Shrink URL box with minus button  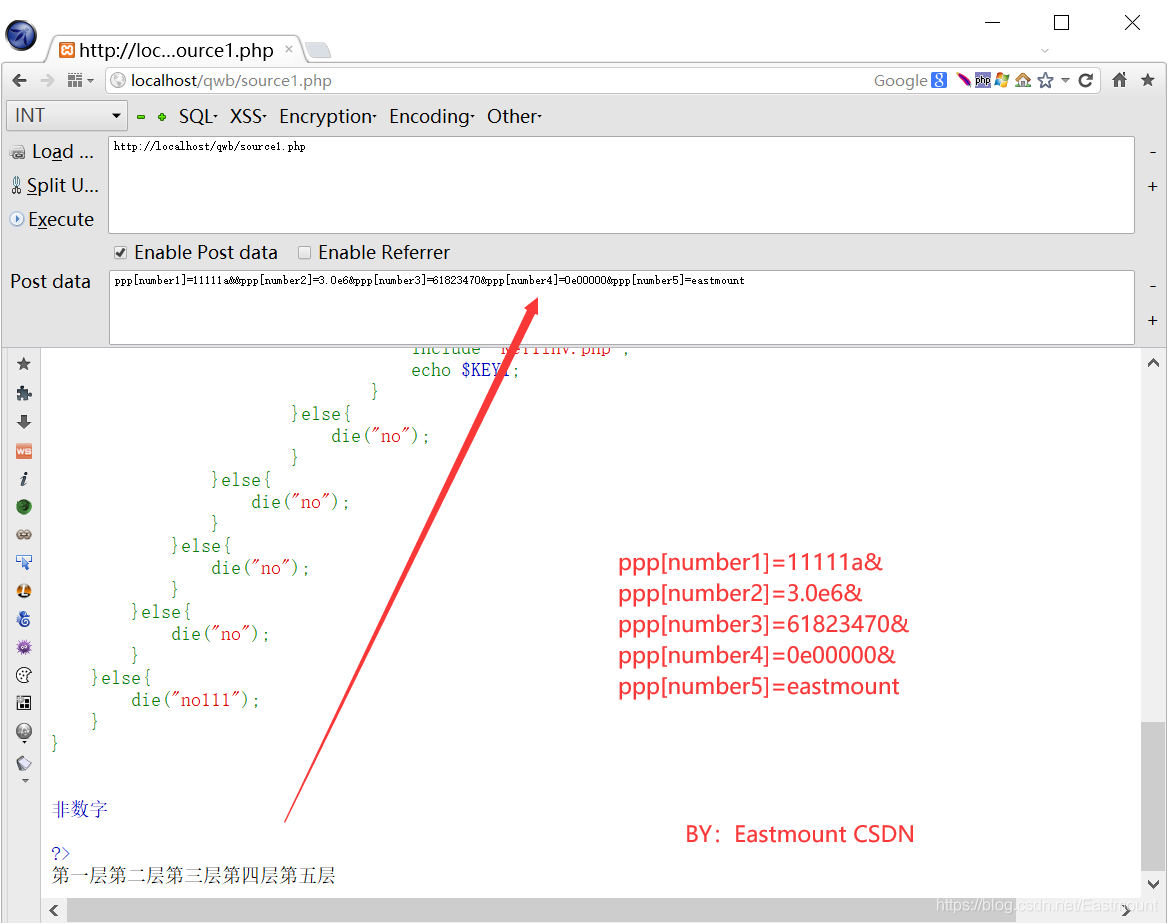[1152, 152]
